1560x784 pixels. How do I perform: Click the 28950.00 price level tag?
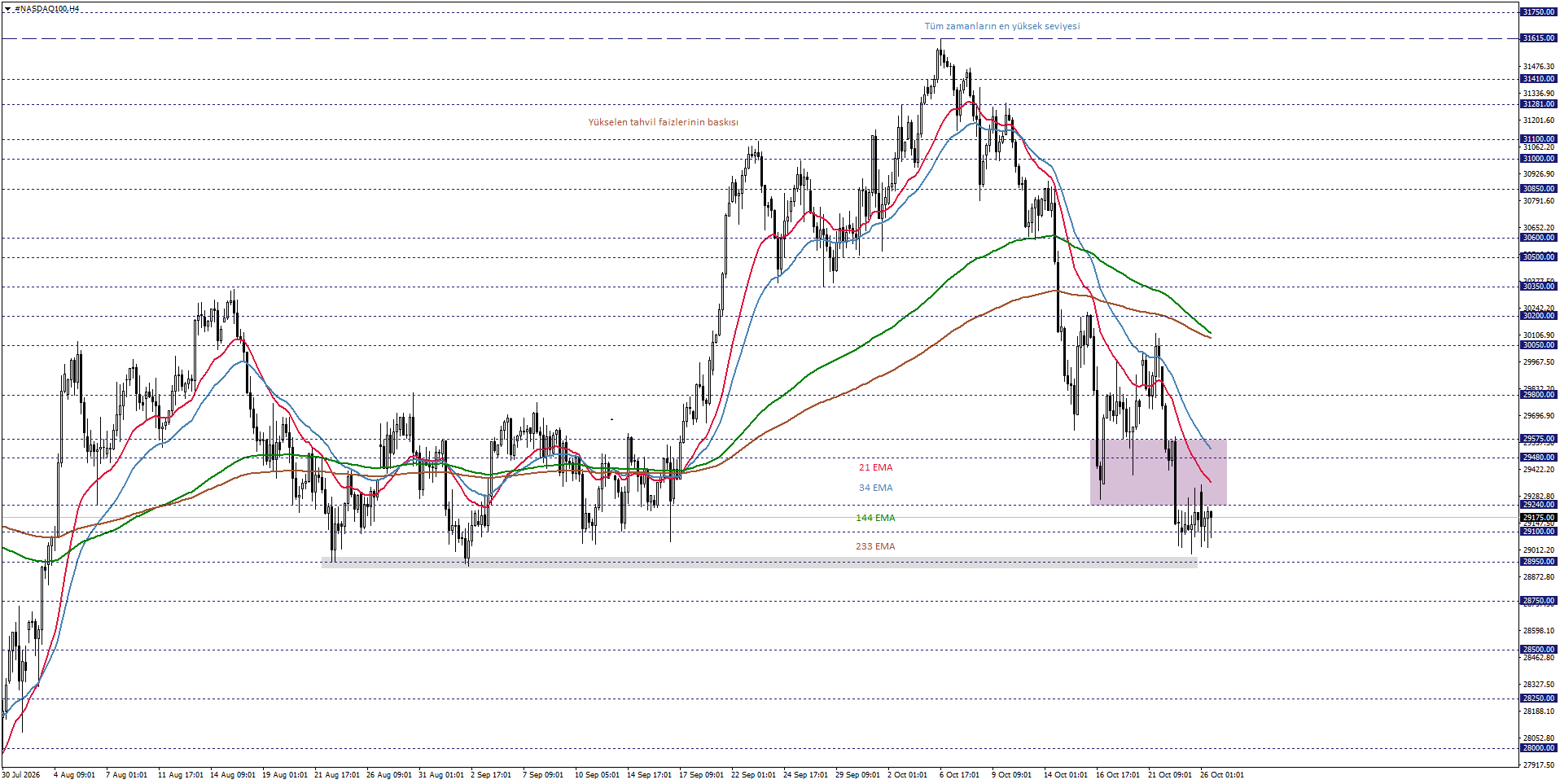coord(1539,562)
